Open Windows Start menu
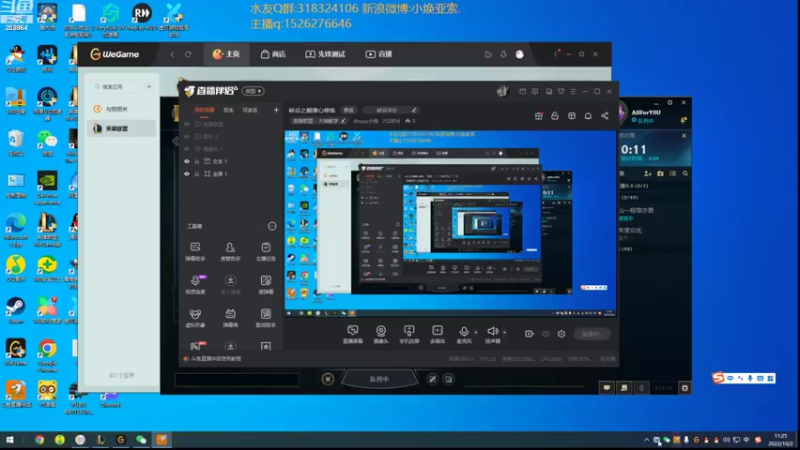 (x=10, y=440)
